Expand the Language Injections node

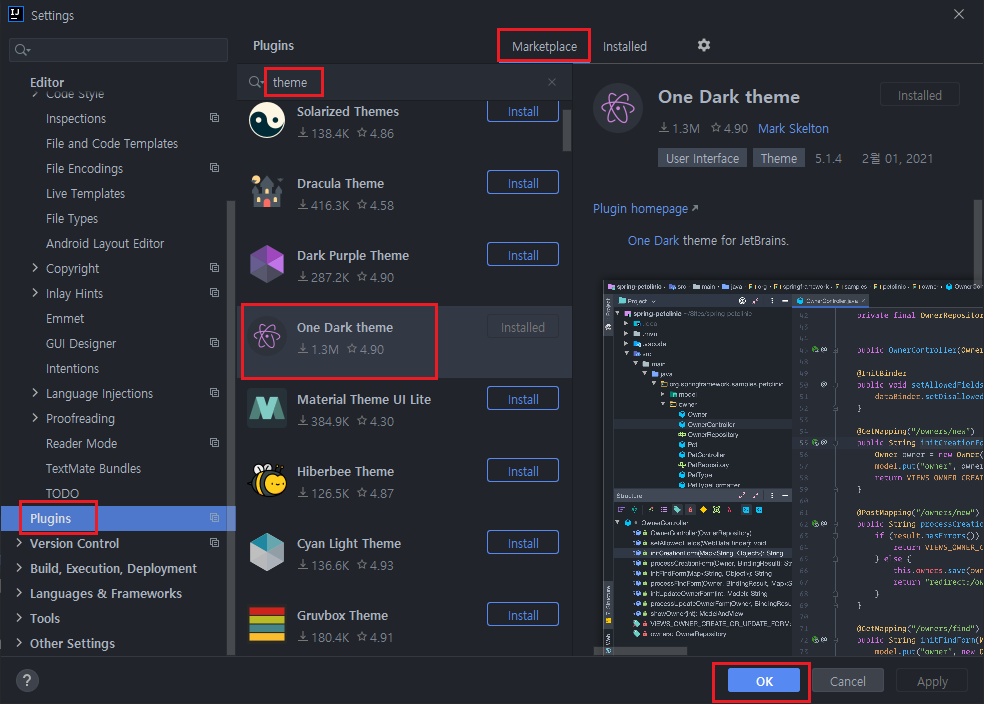(35, 393)
